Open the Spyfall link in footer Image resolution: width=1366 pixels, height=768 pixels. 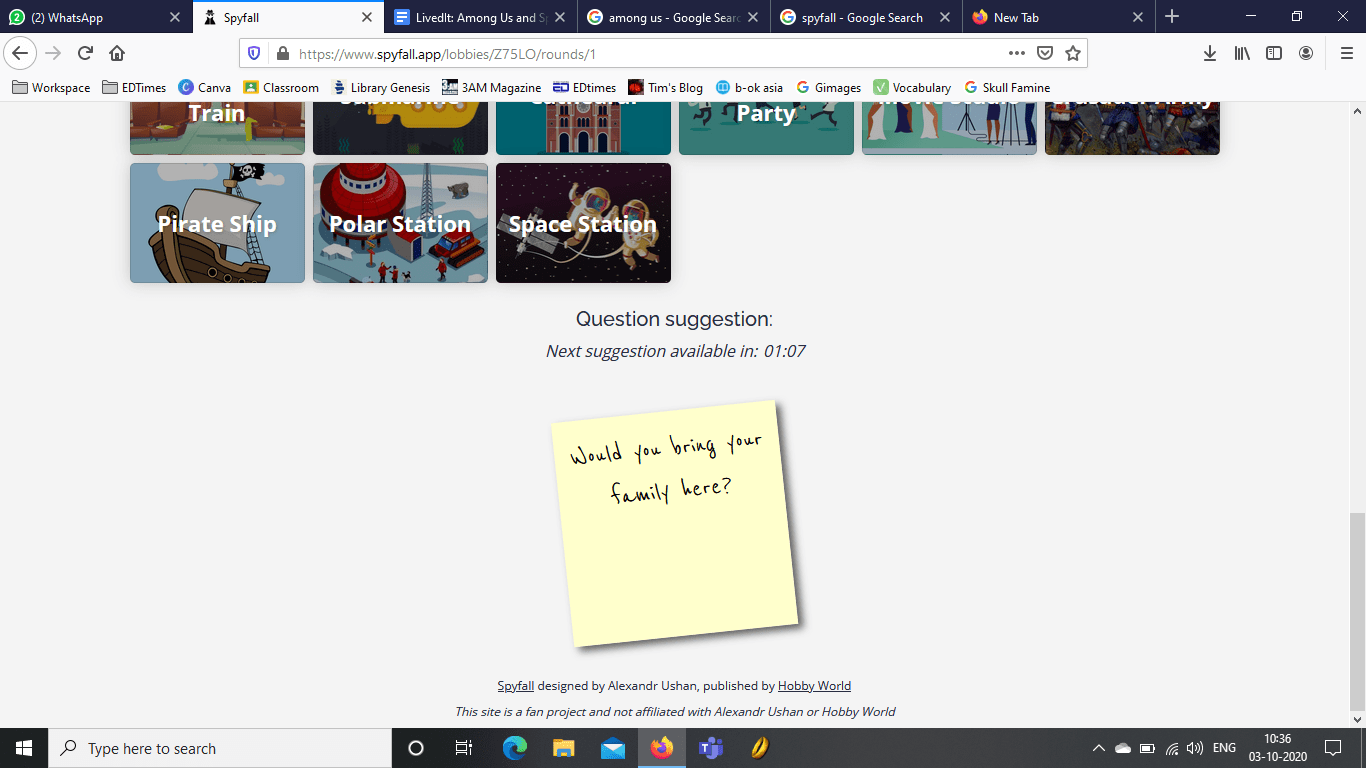tap(515, 686)
